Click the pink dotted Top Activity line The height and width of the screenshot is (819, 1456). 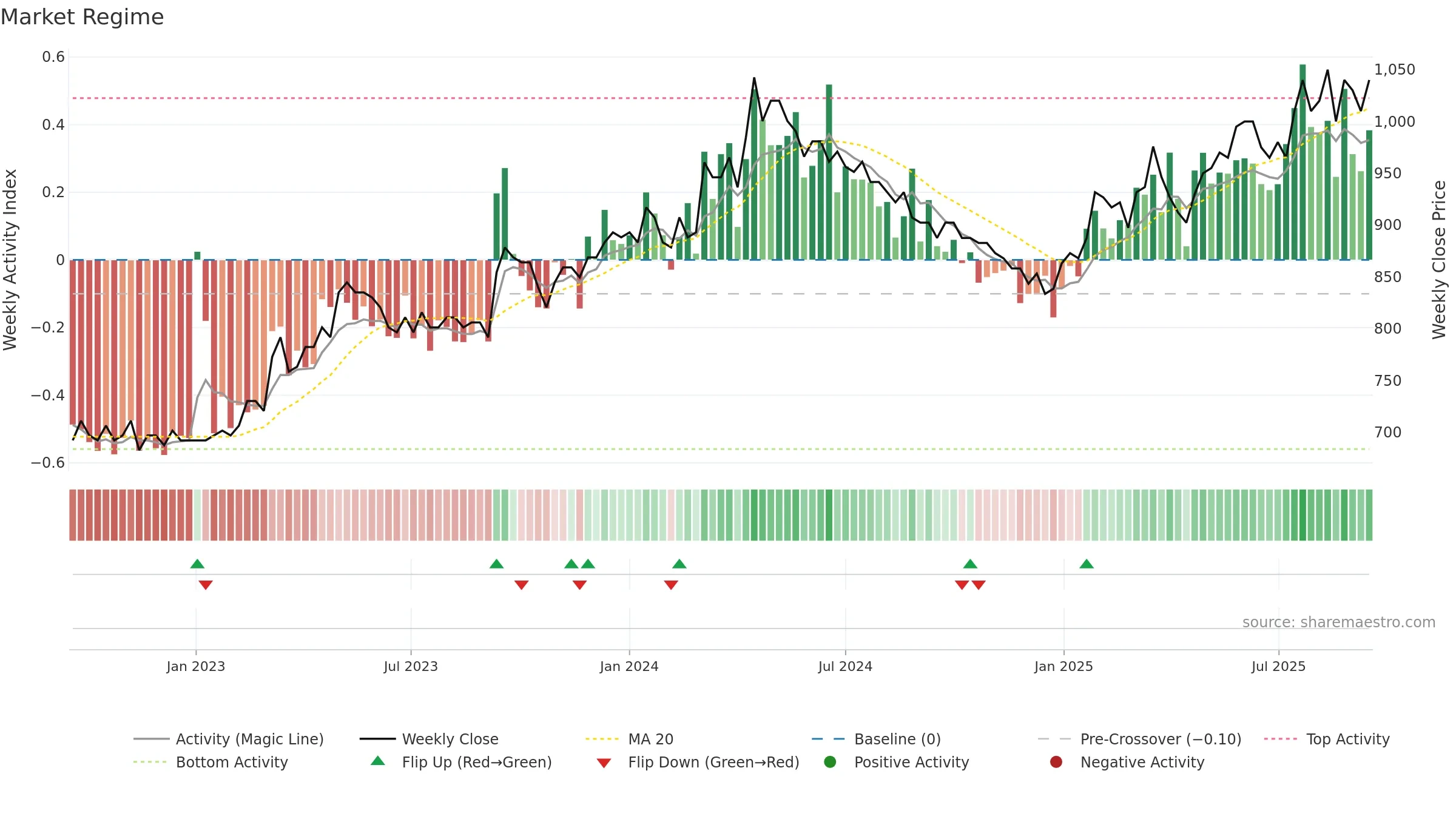[x=721, y=98]
